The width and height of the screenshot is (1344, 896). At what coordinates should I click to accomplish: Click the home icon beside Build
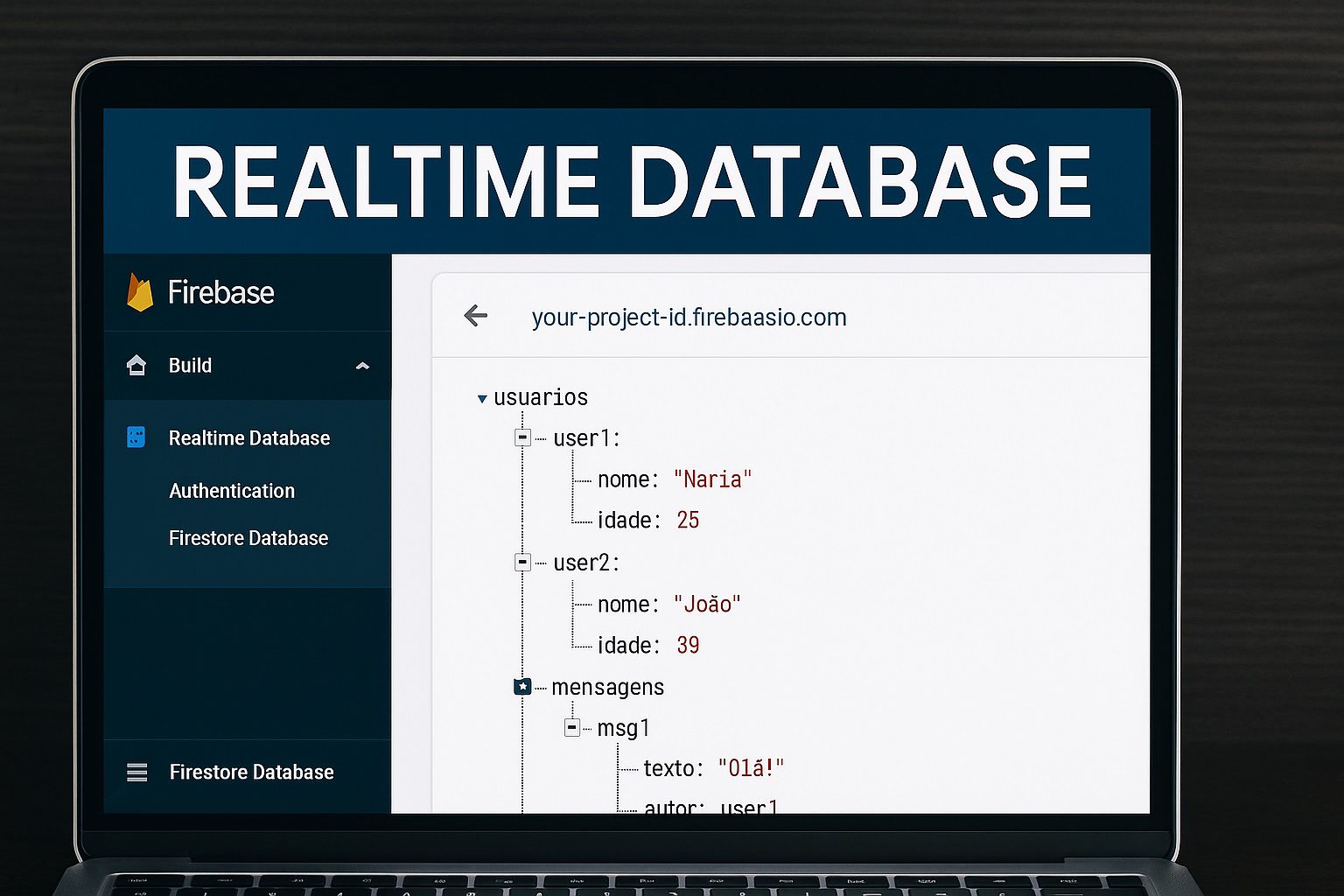click(137, 366)
